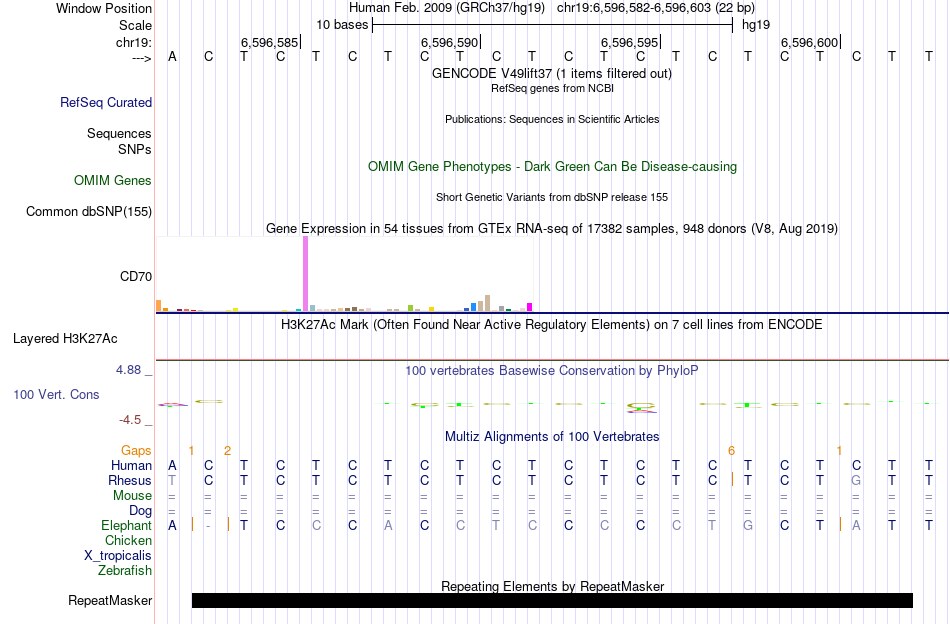Click the orange gap count 6
The height and width of the screenshot is (624, 950).
tap(731, 451)
